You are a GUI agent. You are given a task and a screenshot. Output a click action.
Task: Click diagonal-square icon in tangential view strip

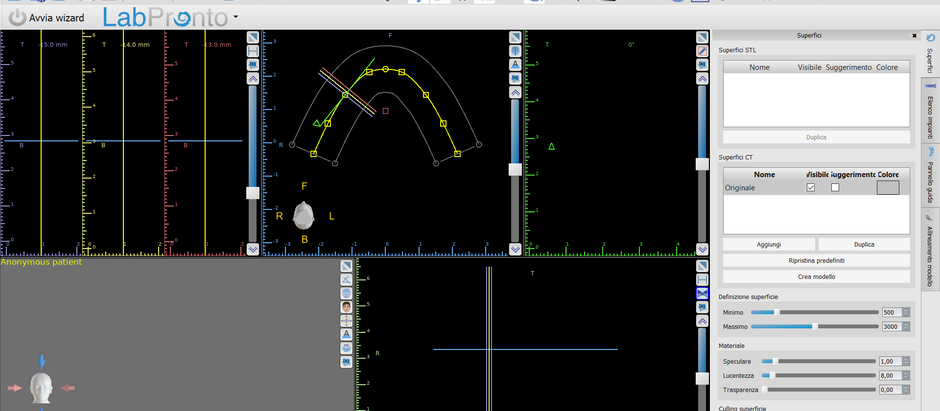pyautogui.click(x=703, y=37)
